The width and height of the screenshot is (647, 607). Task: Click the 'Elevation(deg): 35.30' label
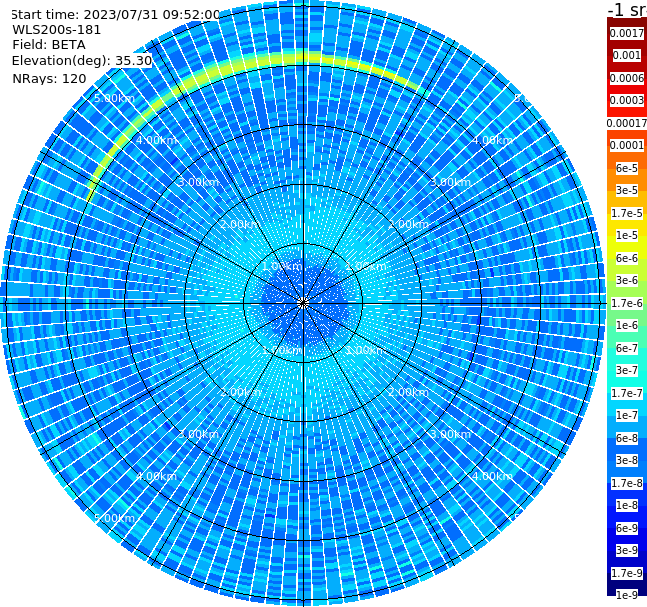pos(82,61)
